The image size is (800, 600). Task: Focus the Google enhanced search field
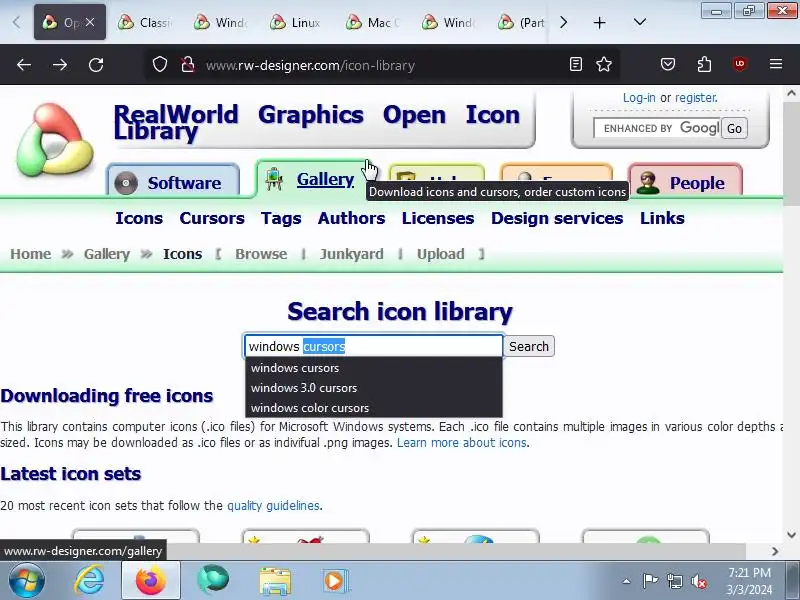(x=657, y=128)
